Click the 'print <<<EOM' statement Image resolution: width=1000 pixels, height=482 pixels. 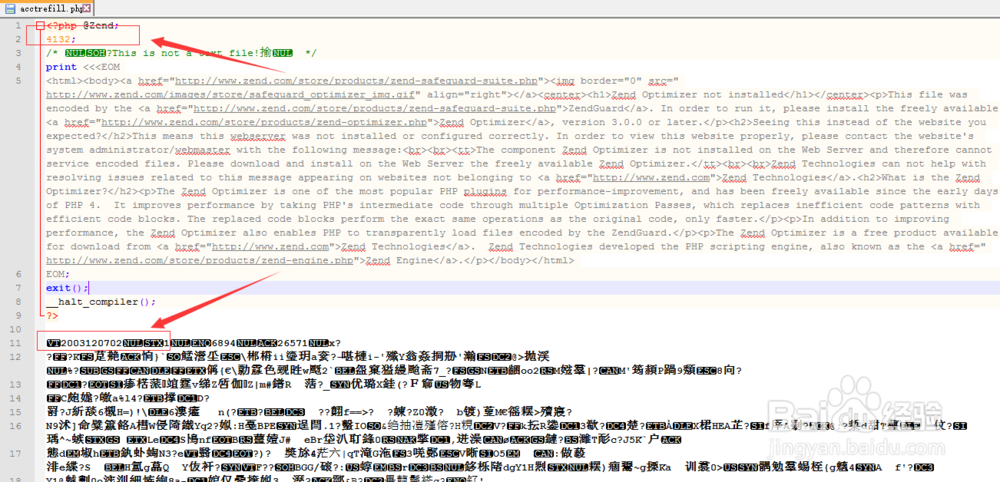(82, 67)
